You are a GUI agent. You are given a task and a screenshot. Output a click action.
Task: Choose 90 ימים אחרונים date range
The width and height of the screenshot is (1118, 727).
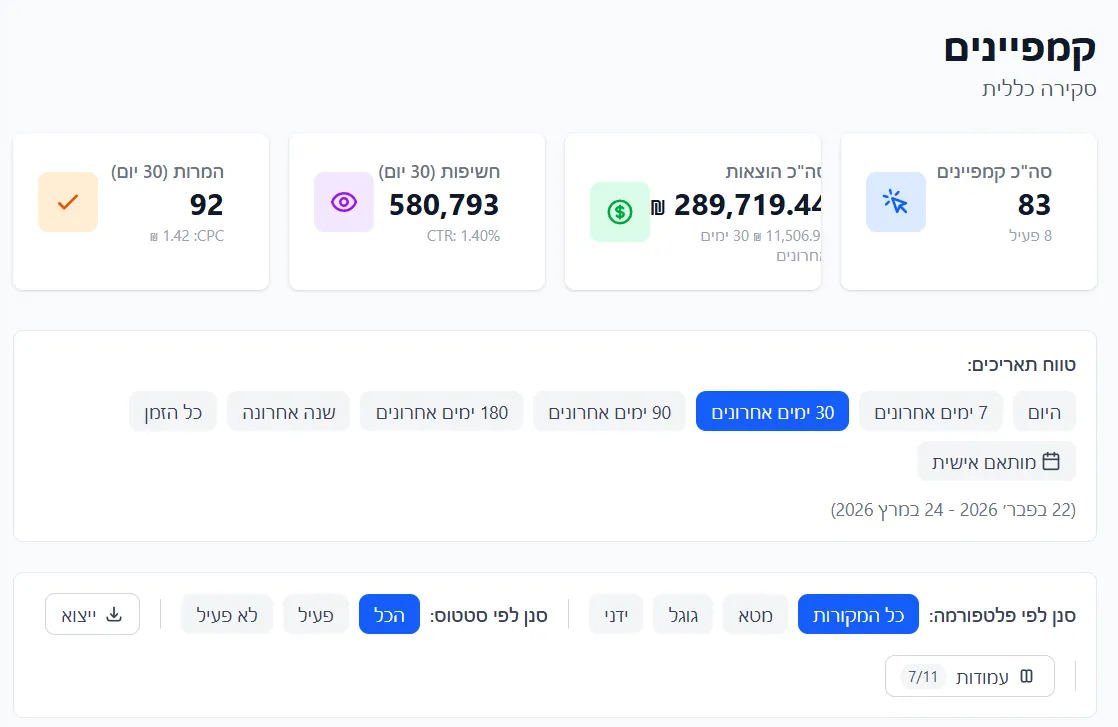pyautogui.click(x=610, y=411)
